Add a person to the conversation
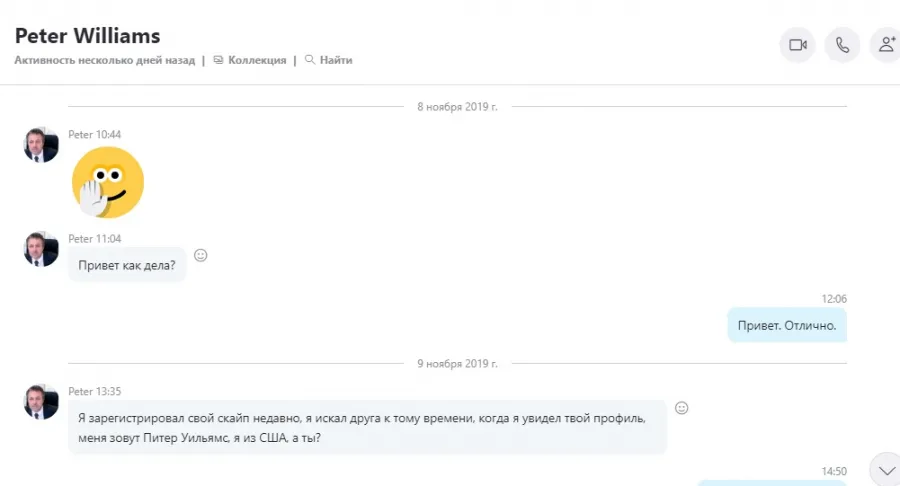 pyautogui.click(x=886, y=45)
